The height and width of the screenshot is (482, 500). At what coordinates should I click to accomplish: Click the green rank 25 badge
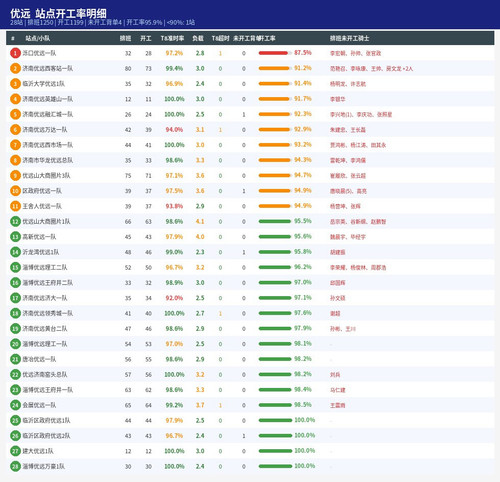point(15,420)
